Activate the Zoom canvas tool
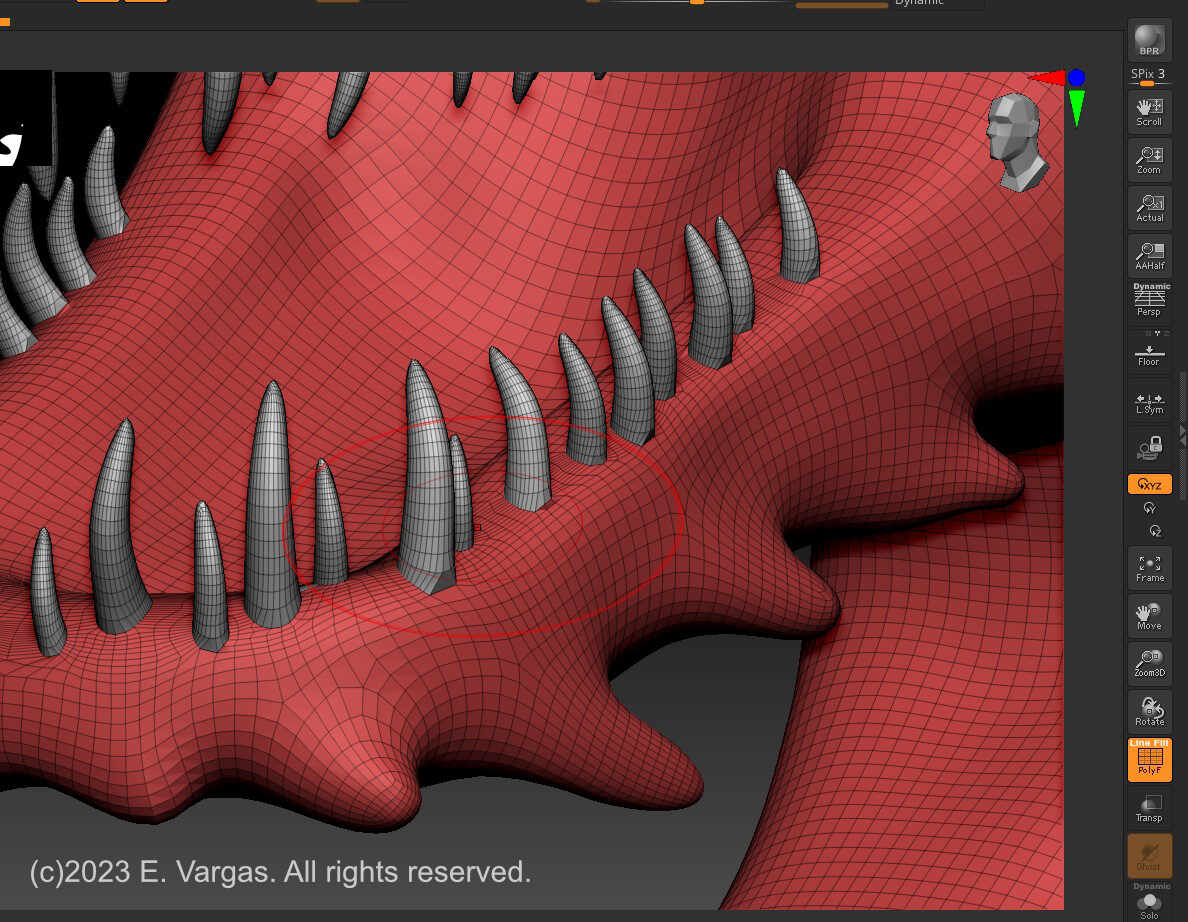Viewport: 1188px width, 922px height. pos(1149,159)
